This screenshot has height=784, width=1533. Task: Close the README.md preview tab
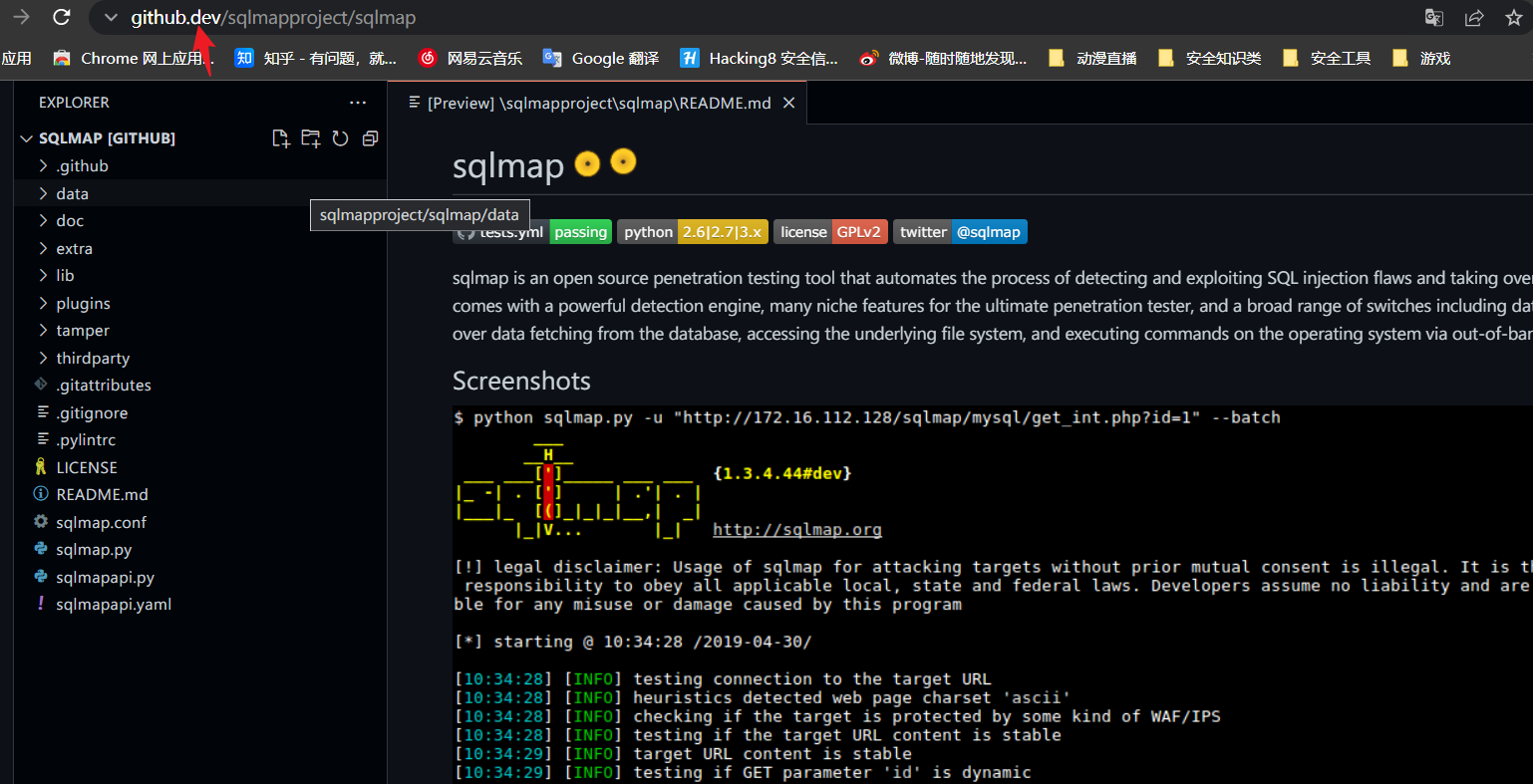788,103
